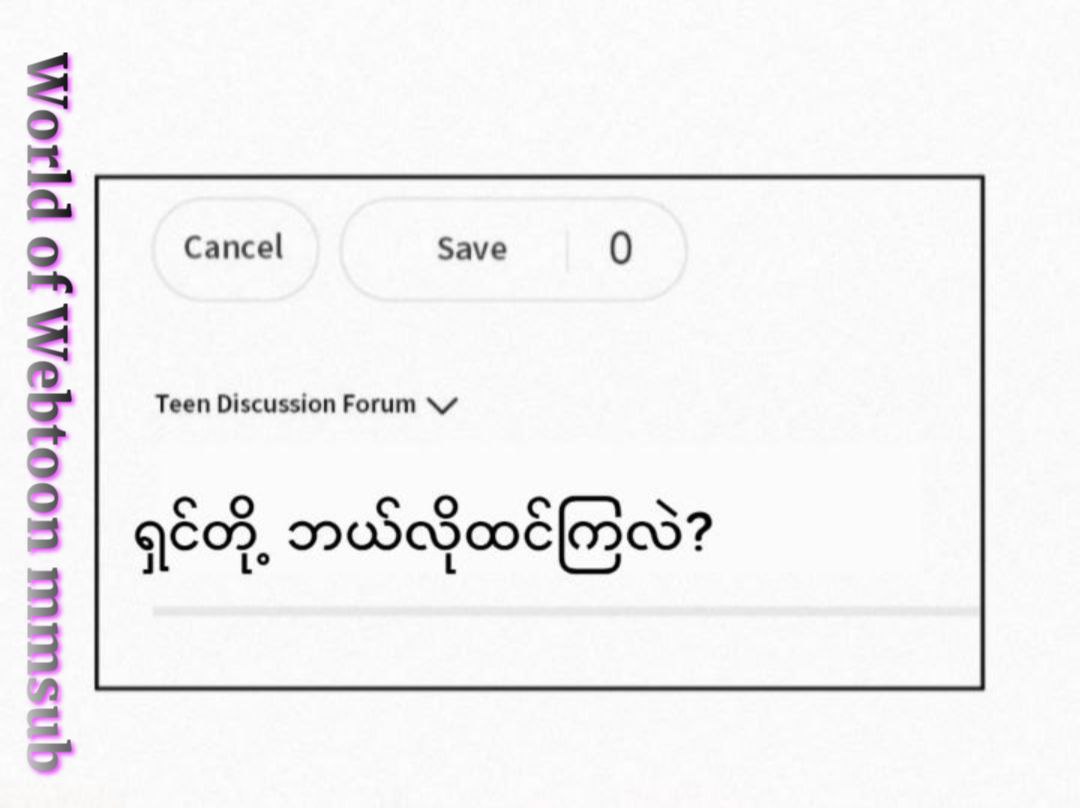This screenshot has width=1080, height=808.
Task: Click the Cancel button
Action: tap(234, 248)
